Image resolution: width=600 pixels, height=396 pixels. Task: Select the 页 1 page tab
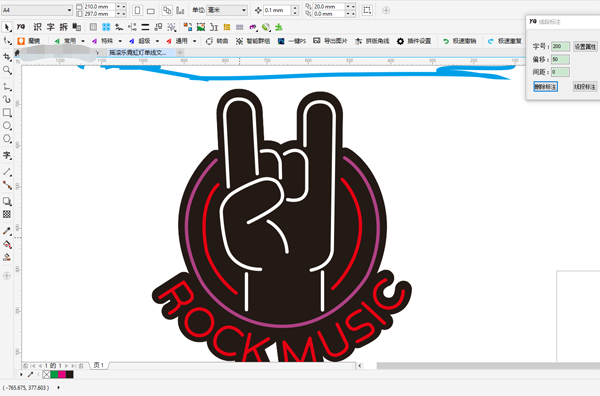[99, 365]
